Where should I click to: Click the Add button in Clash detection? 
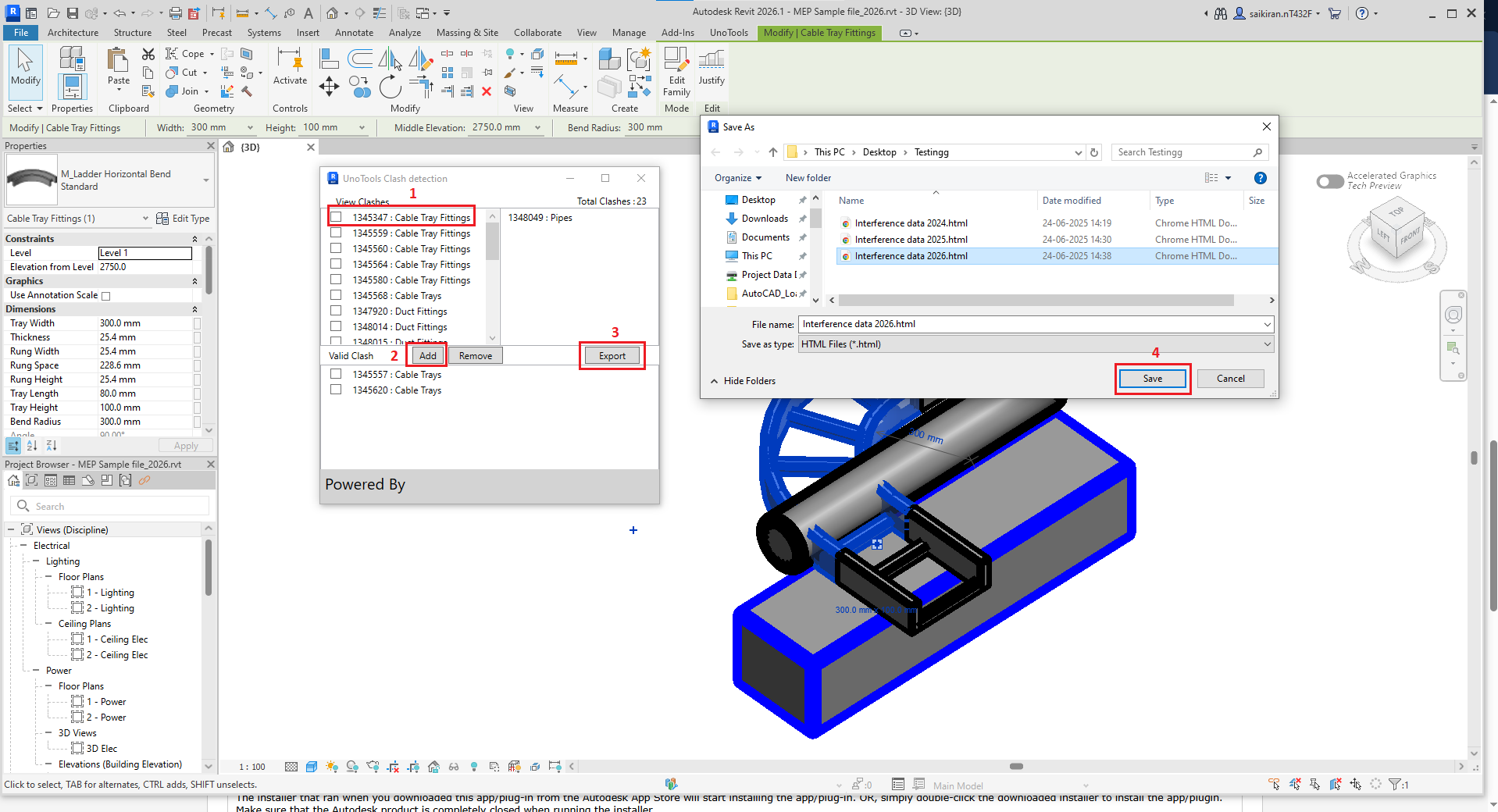(428, 356)
